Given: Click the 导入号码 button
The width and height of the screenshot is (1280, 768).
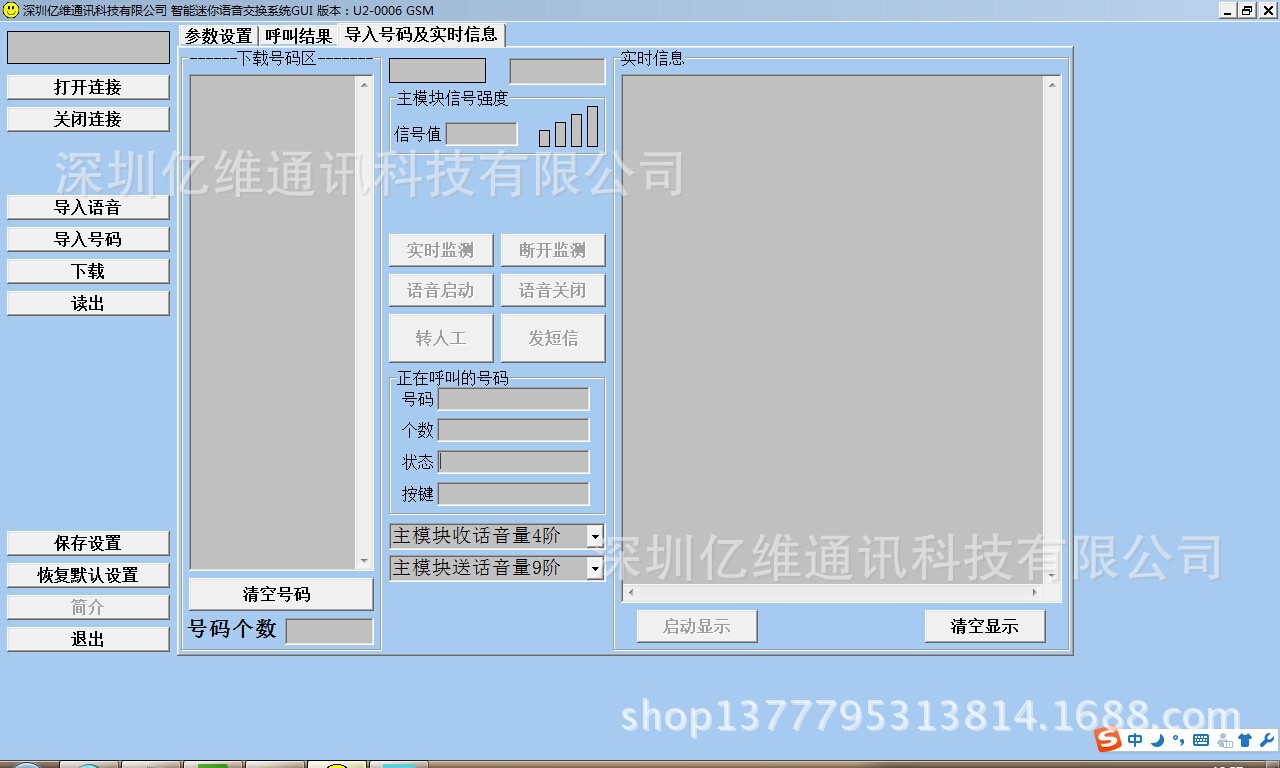Looking at the screenshot, I should pos(88,239).
